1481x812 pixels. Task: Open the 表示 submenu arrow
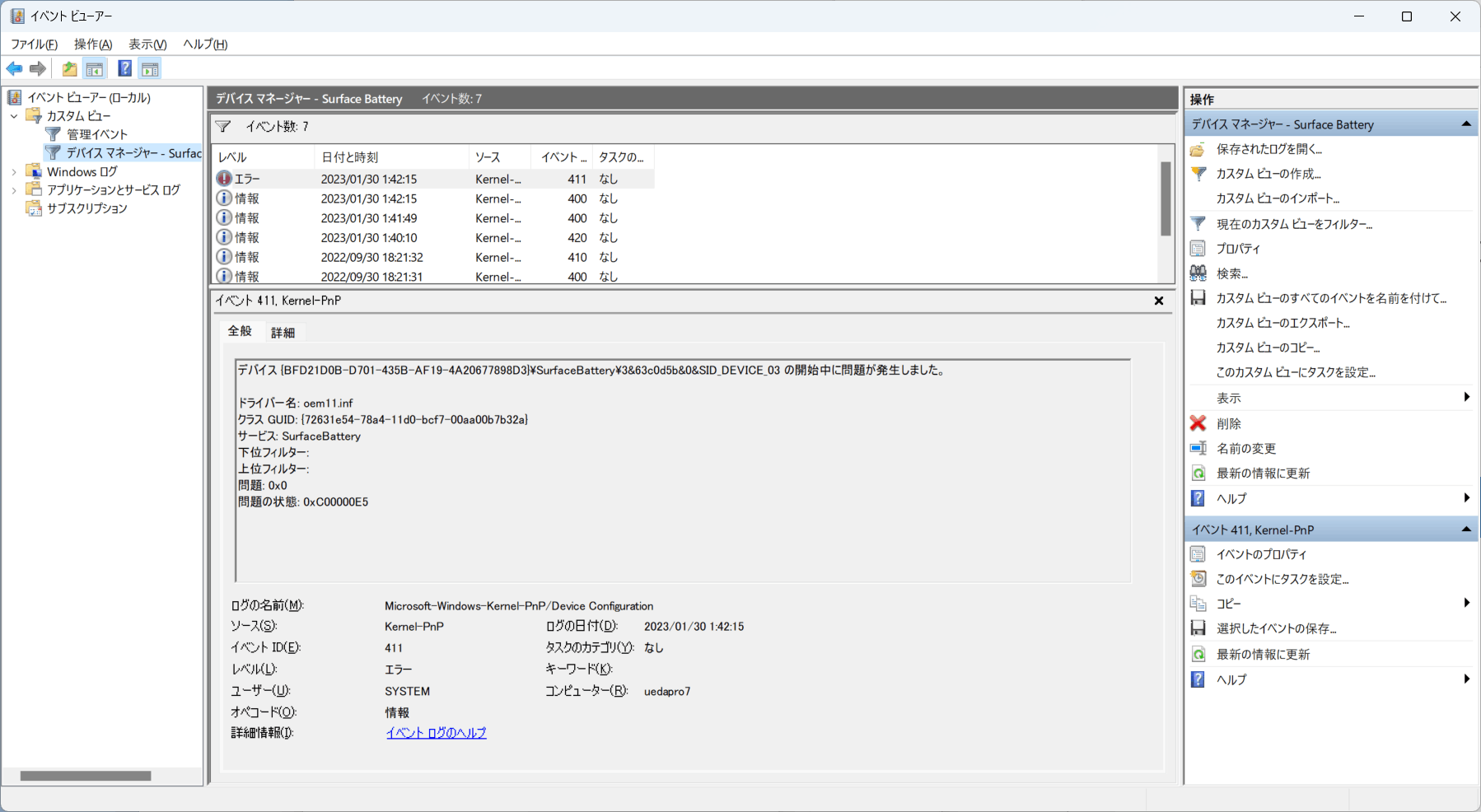click(x=1467, y=398)
